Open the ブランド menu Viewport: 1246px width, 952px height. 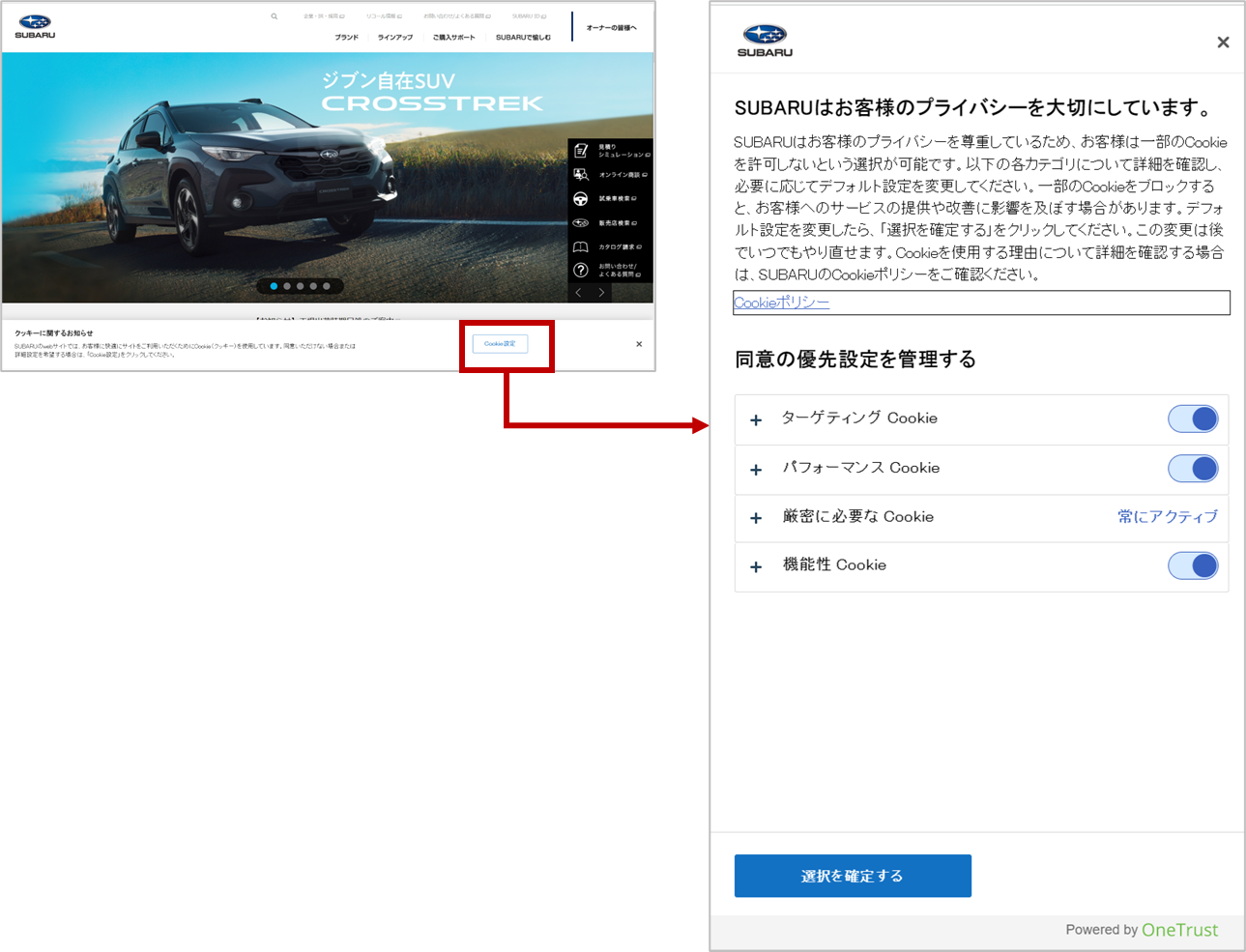(x=346, y=38)
